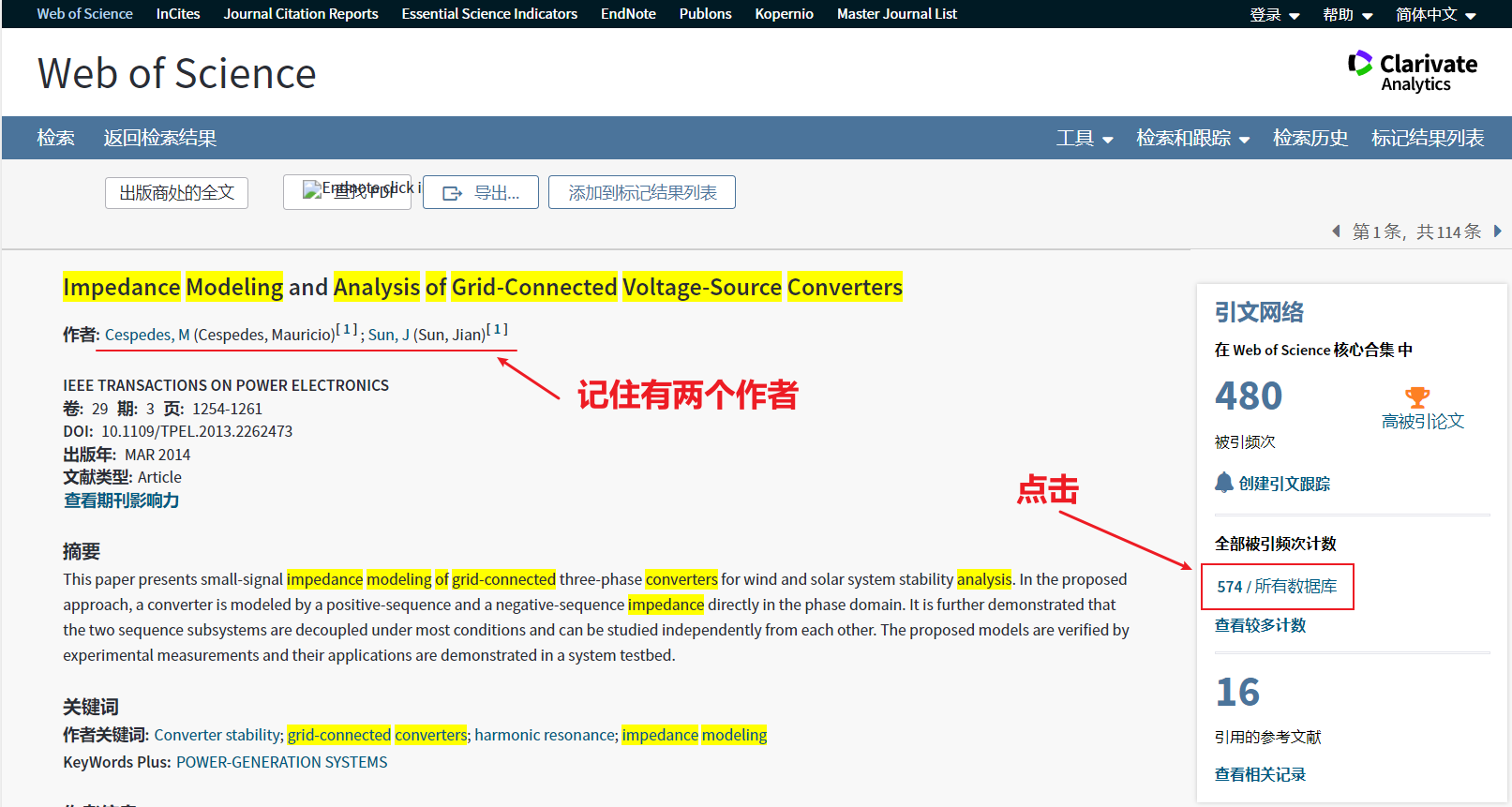Click keyword harmonic resonance
This screenshot has width=1512, height=807.
pyautogui.click(x=546, y=735)
